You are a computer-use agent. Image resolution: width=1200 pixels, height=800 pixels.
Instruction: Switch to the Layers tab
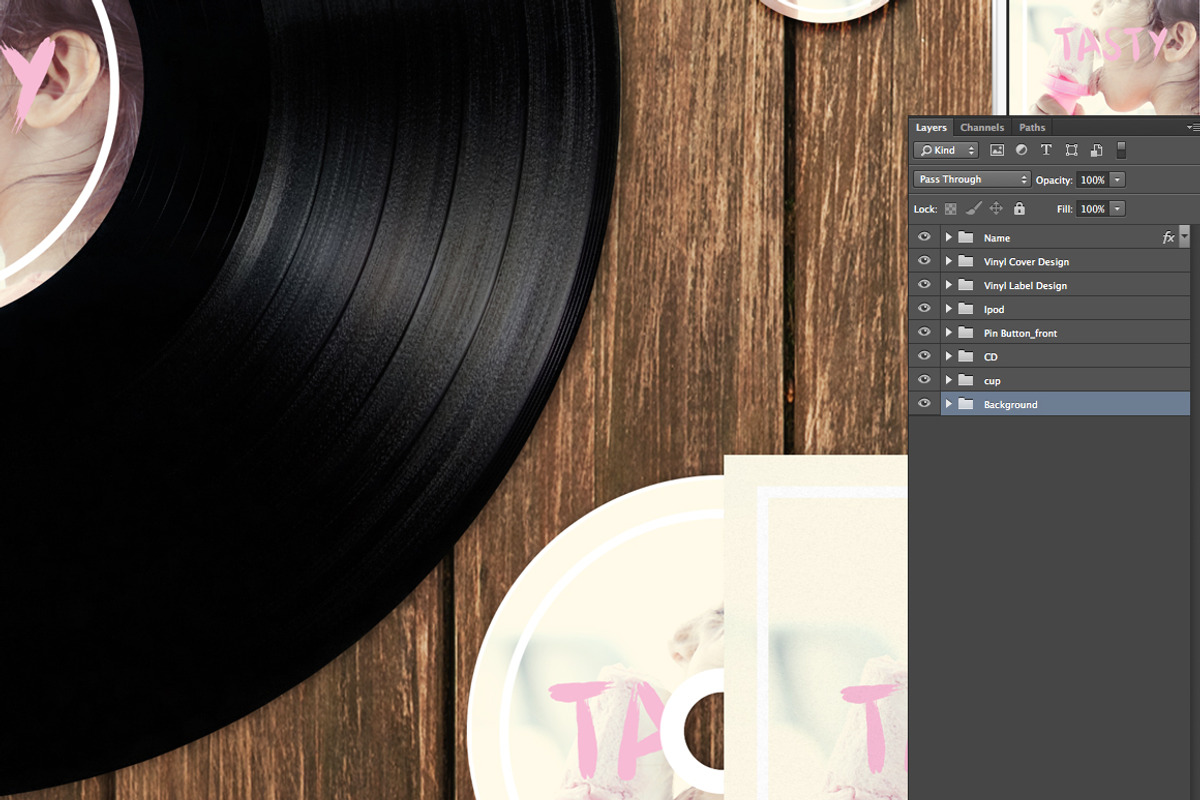[931, 127]
